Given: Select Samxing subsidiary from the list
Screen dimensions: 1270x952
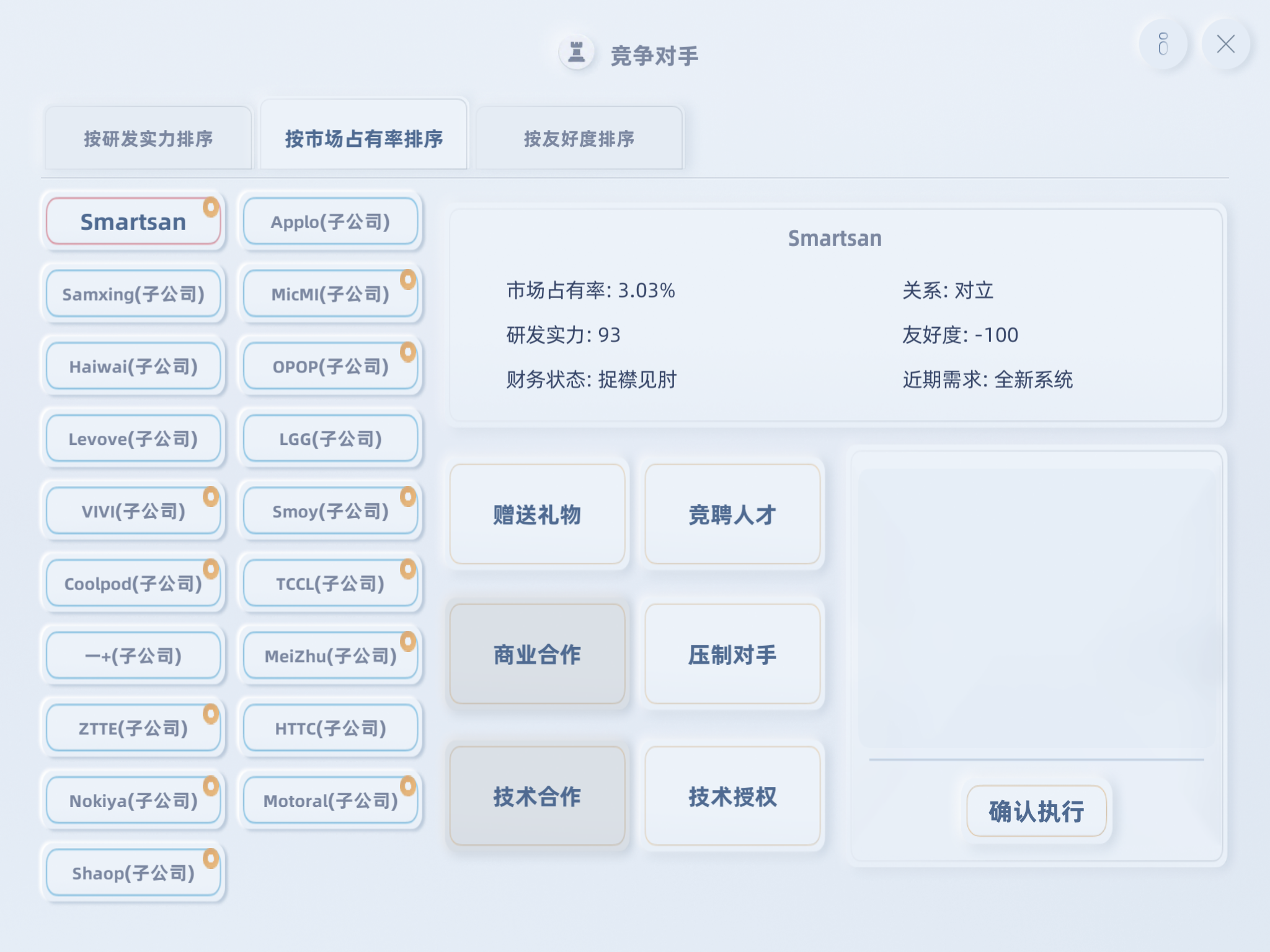Looking at the screenshot, I should point(133,294).
